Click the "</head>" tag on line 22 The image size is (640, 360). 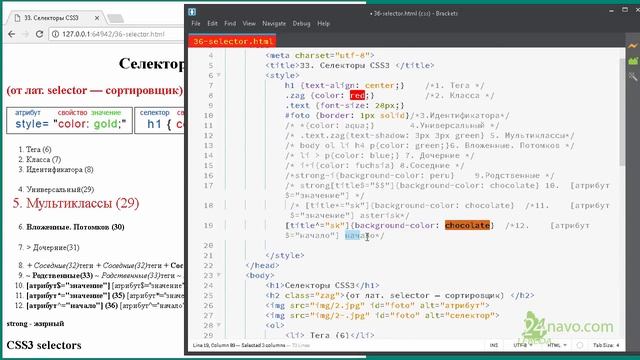262,265
